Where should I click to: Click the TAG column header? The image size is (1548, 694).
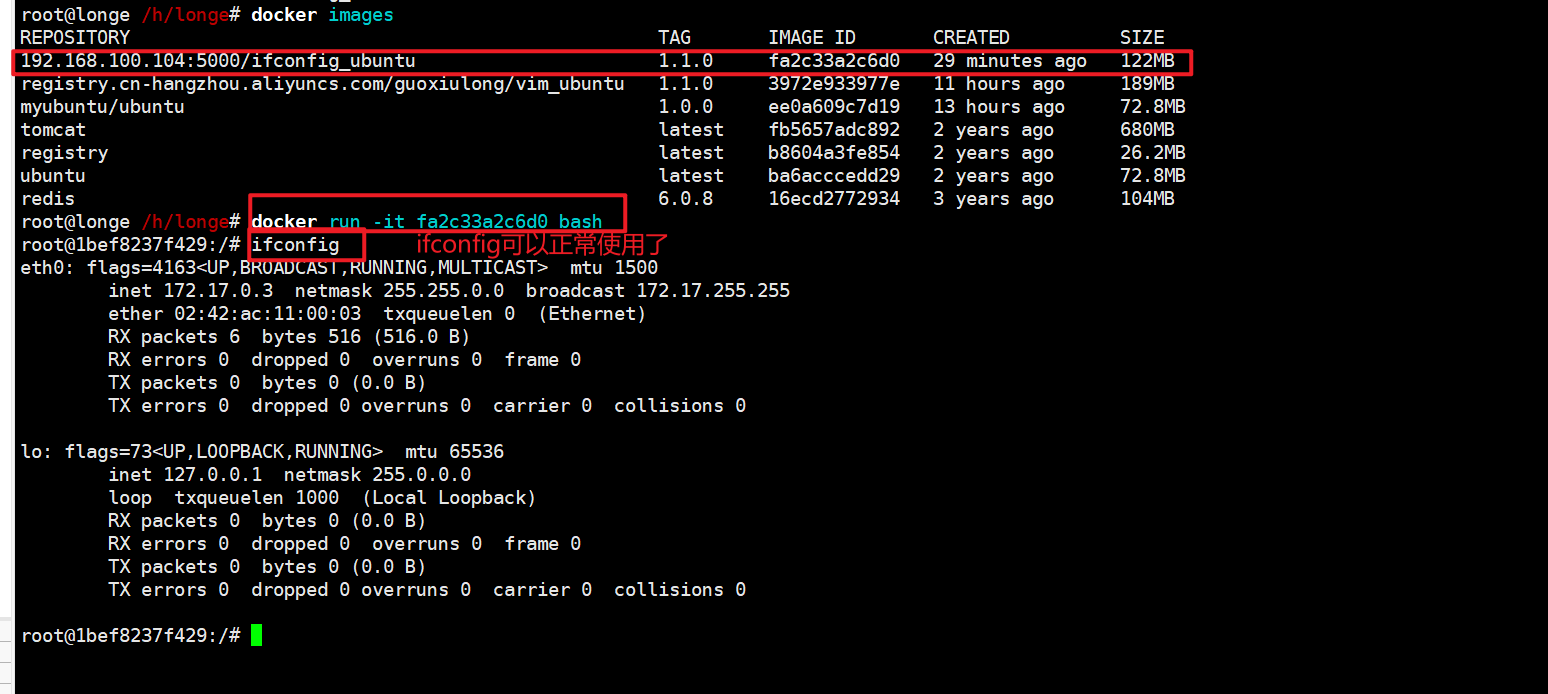[675, 38]
